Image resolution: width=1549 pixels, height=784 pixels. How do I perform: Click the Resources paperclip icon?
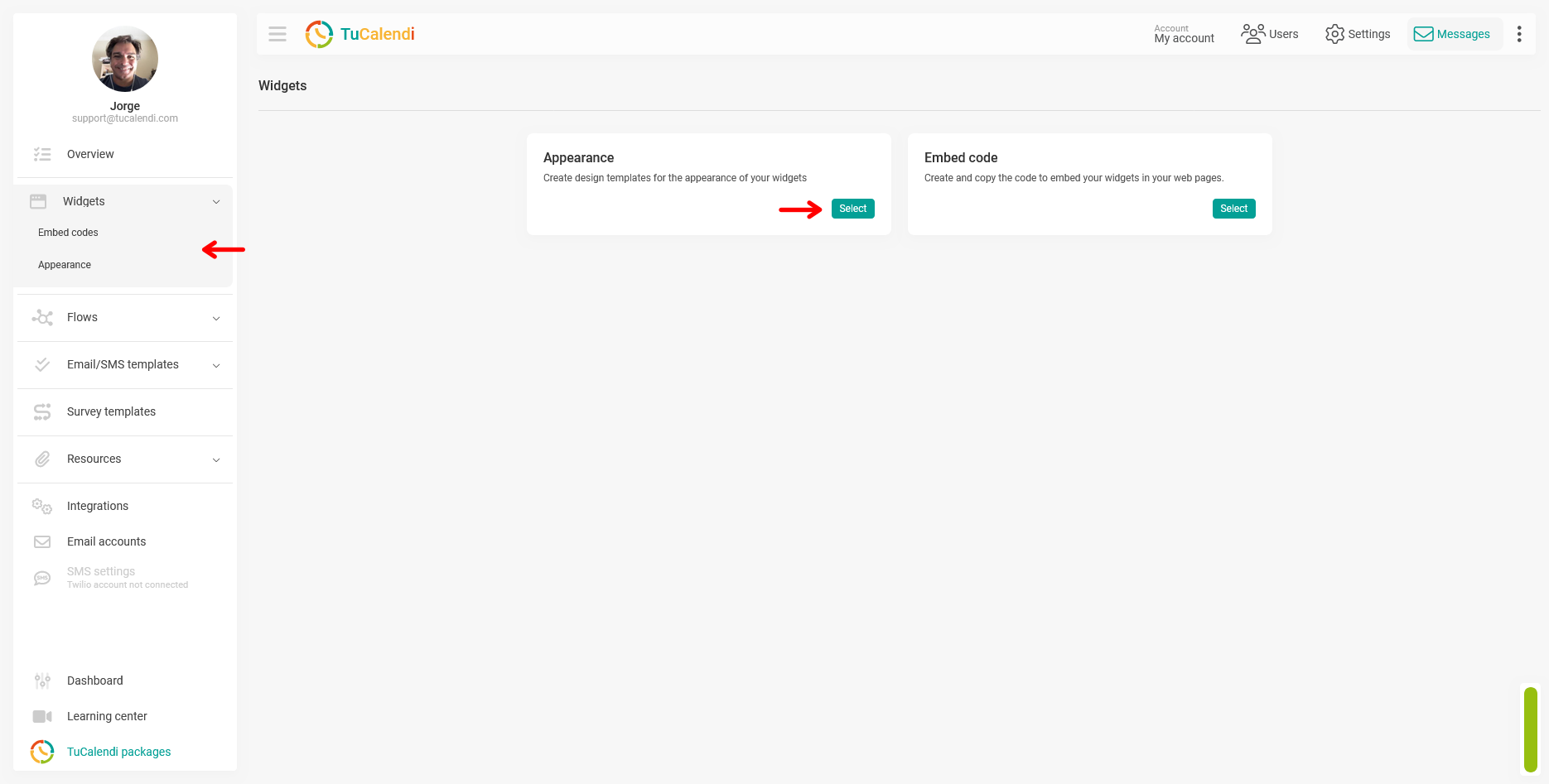pos(42,459)
